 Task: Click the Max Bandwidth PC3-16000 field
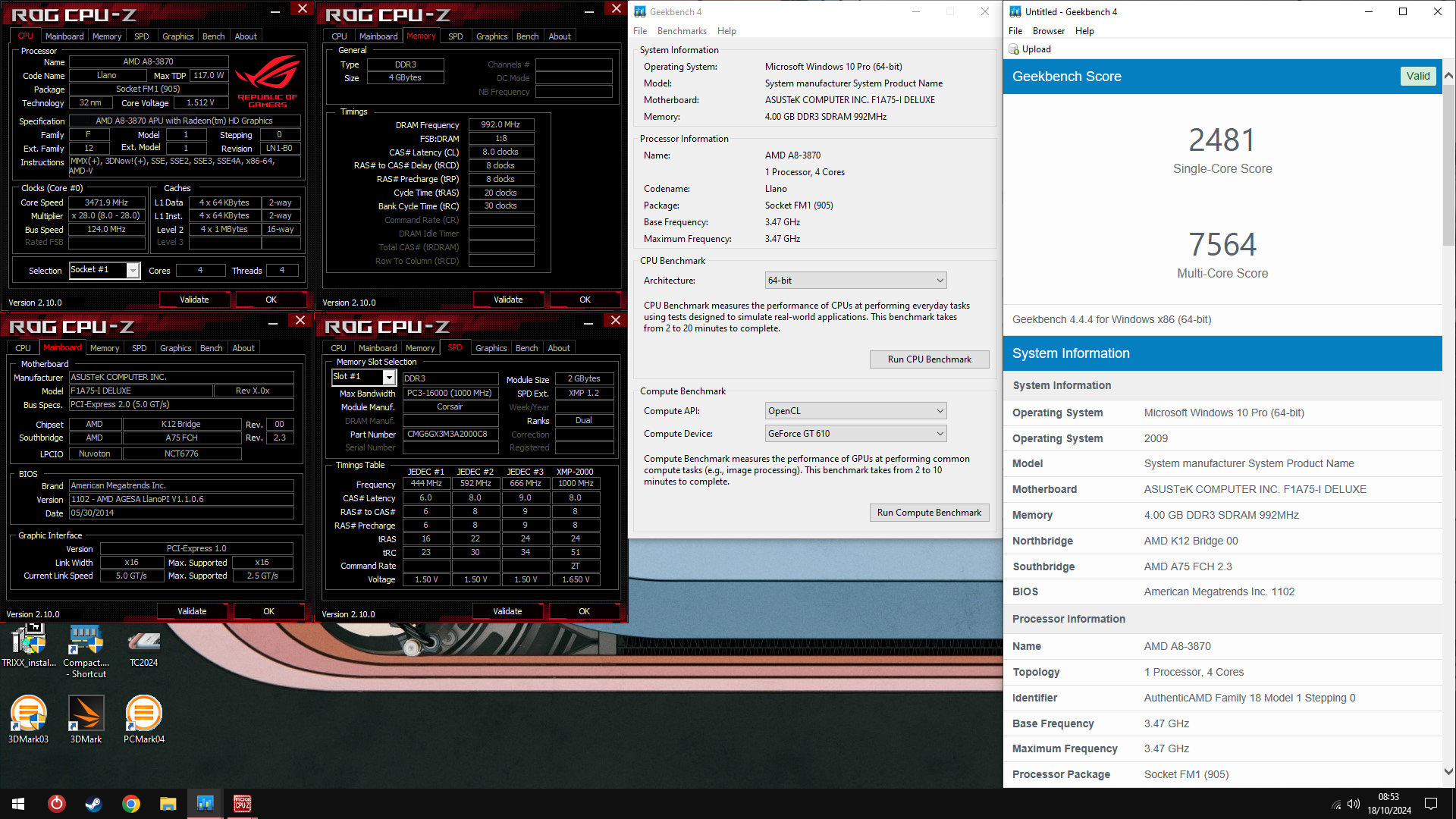pos(449,393)
